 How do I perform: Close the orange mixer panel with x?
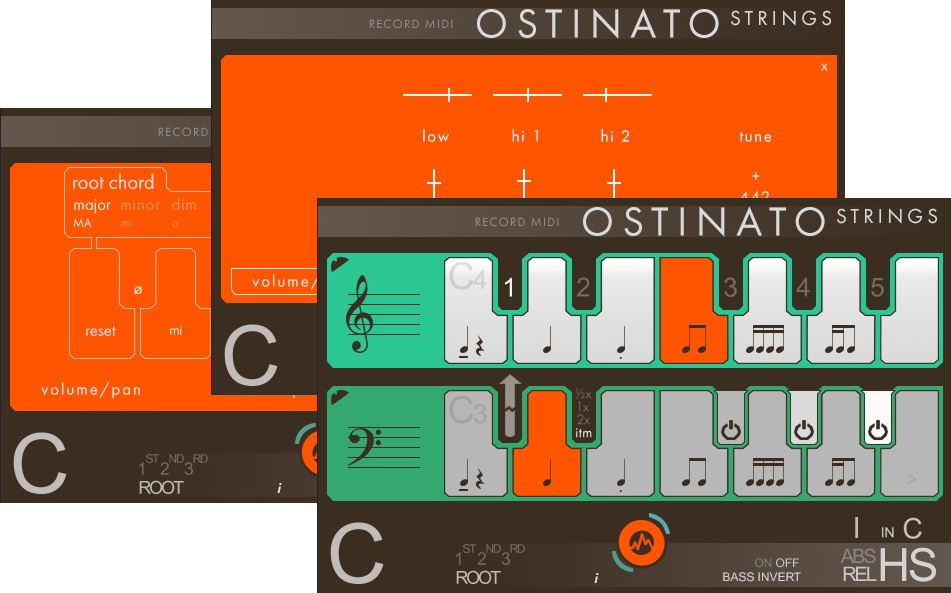[x=824, y=67]
